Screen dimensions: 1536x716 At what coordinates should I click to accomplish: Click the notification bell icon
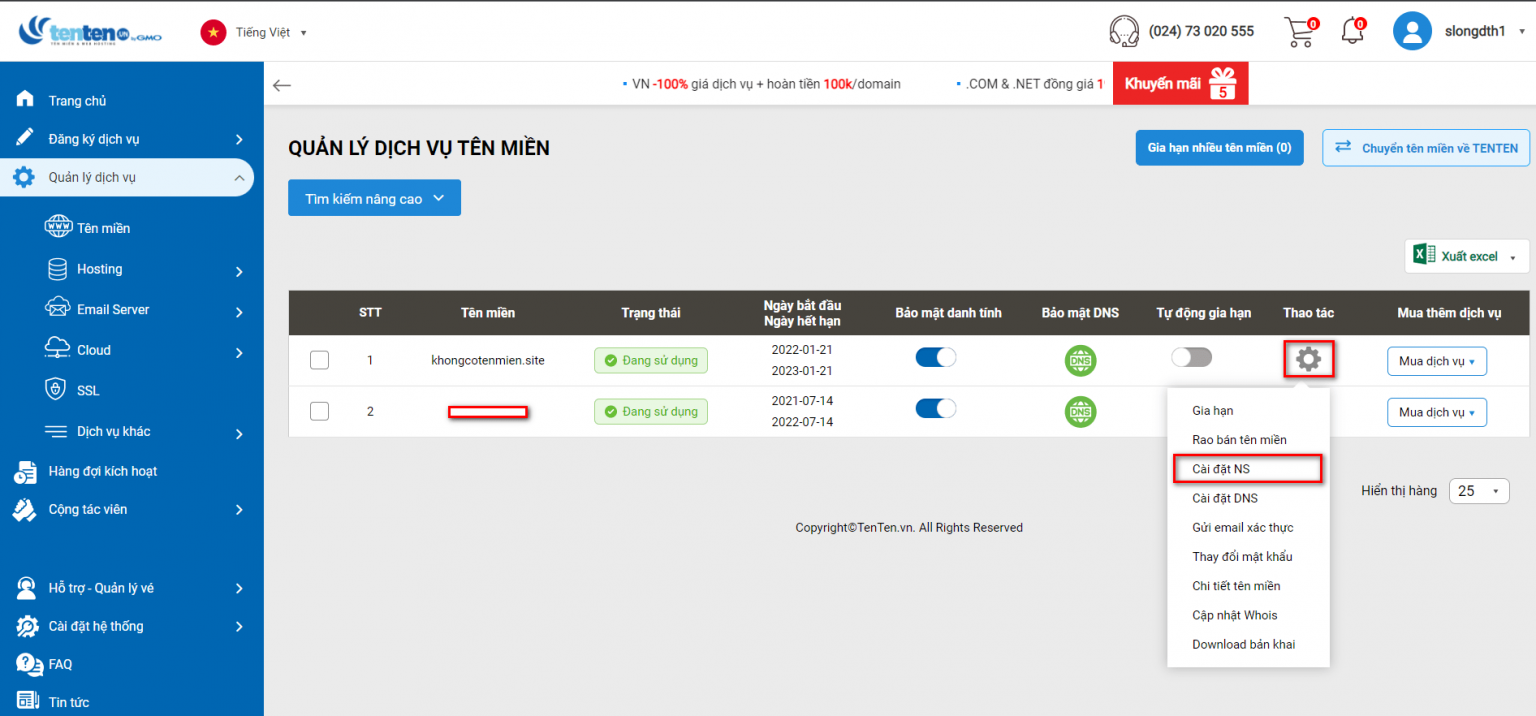tap(1352, 31)
